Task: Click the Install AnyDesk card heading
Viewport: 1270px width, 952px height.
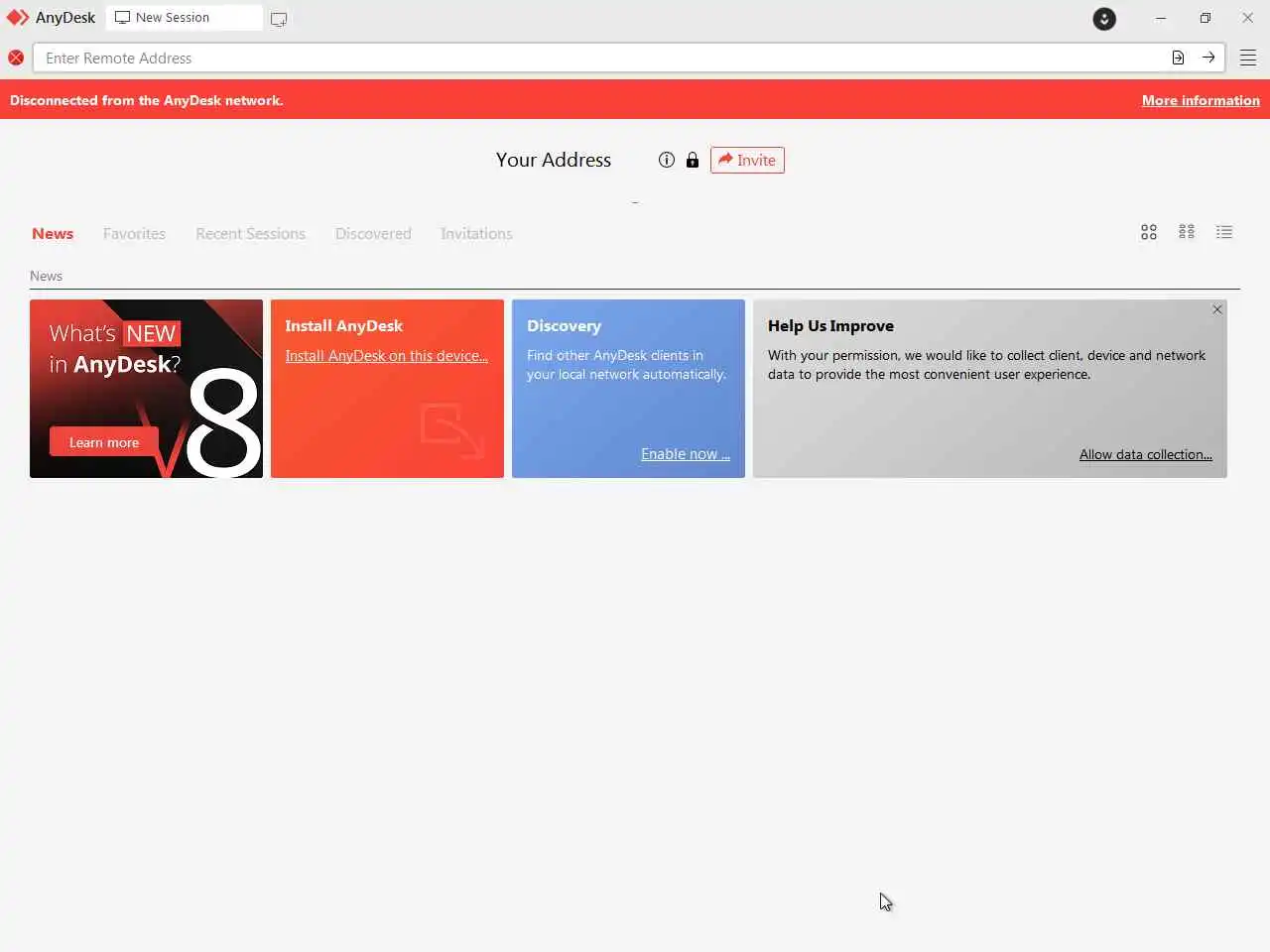Action: click(344, 326)
